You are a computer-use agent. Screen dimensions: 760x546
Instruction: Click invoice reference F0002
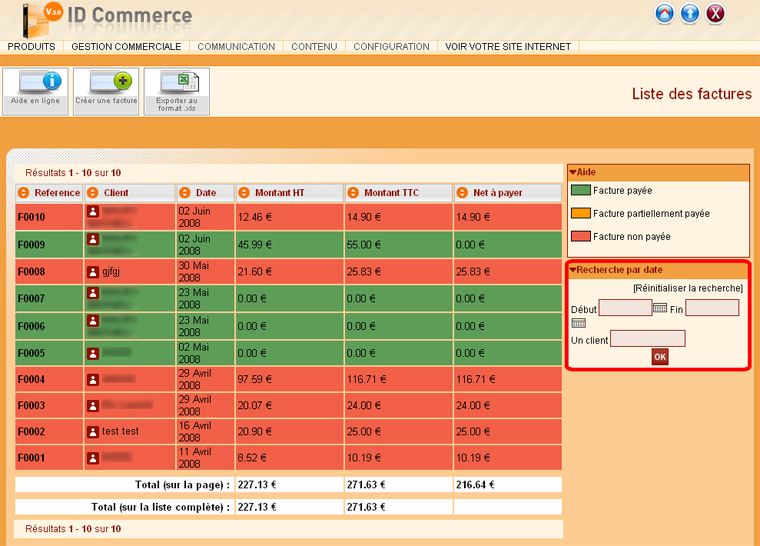32,432
